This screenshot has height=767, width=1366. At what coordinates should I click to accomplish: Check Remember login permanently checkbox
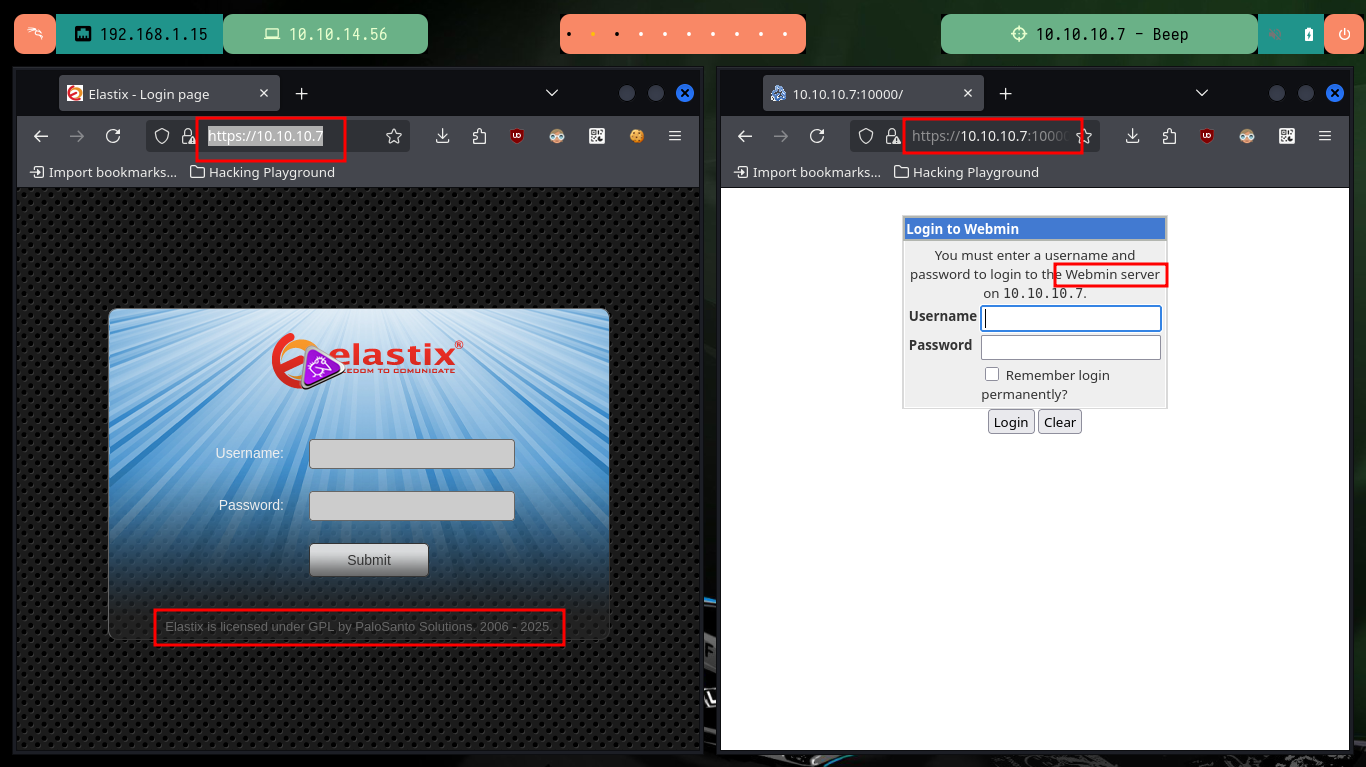pyautogui.click(x=992, y=374)
